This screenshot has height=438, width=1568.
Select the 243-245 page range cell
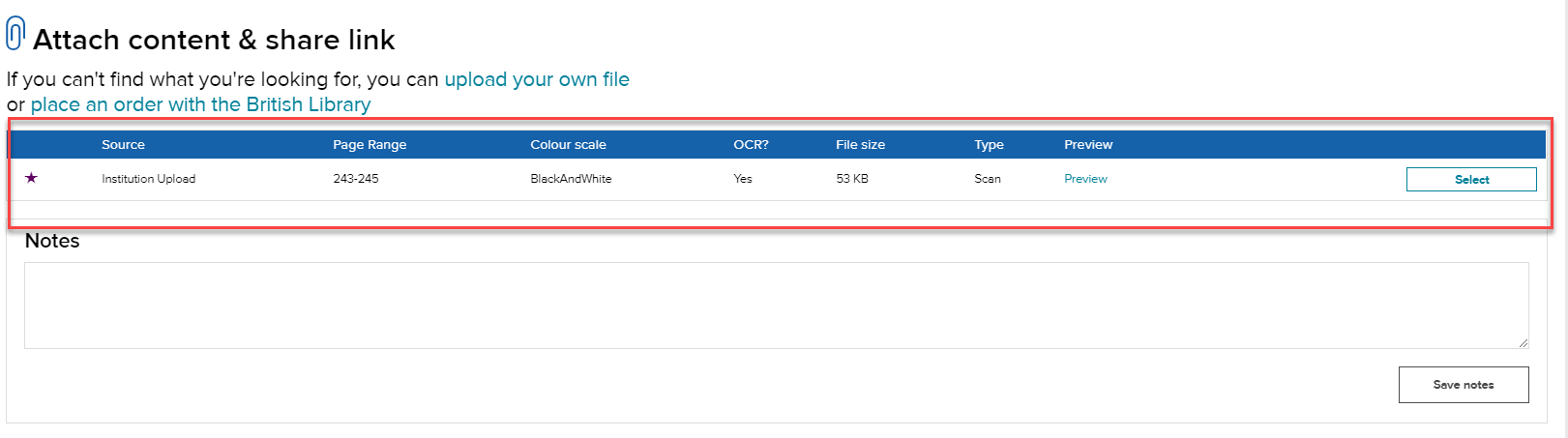pyautogui.click(x=356, y=179)
